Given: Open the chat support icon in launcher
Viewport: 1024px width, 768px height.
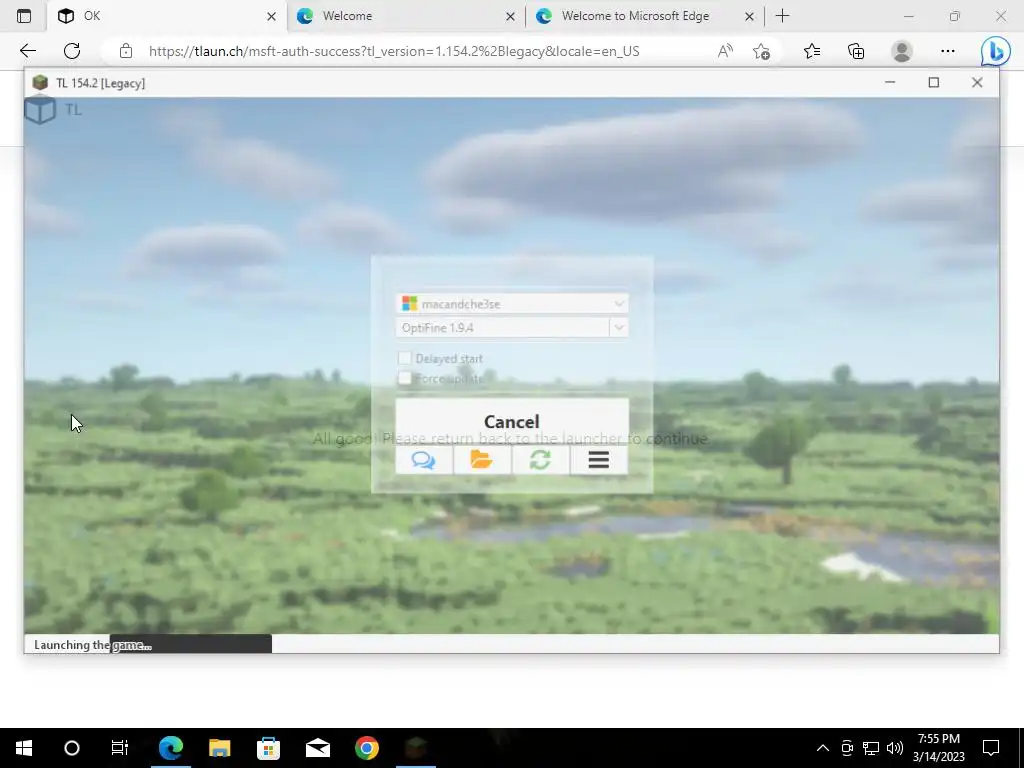Looking at the screenshot, I should coord(424,460).
